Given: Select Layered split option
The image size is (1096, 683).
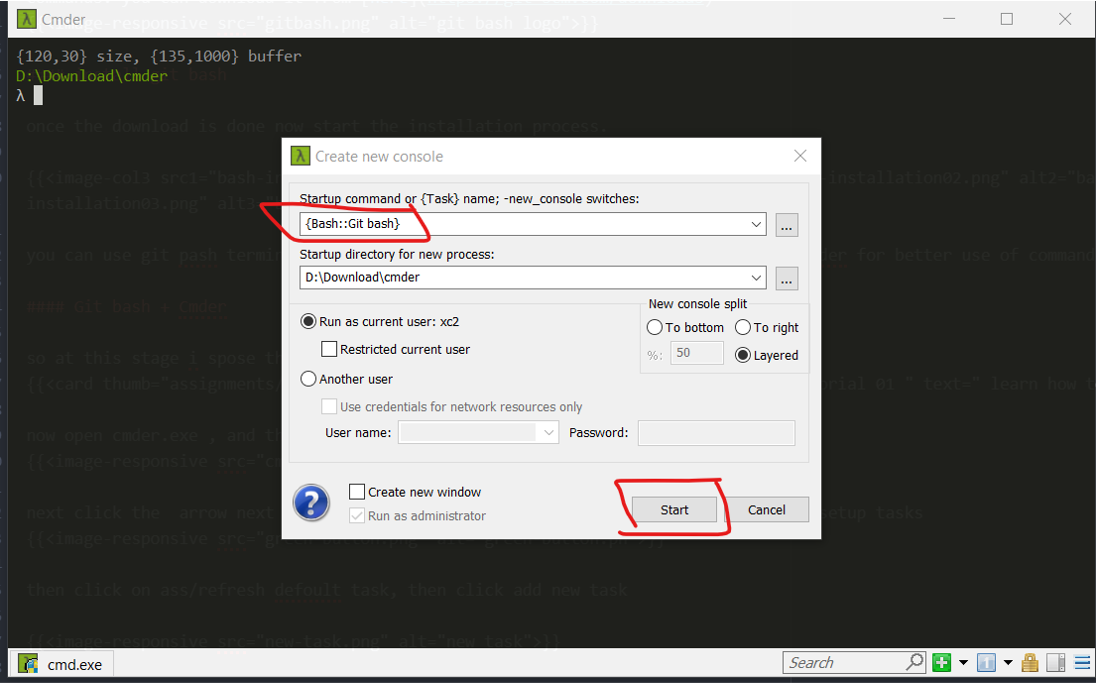Looking at the screenshot, I should click(767, 355).
